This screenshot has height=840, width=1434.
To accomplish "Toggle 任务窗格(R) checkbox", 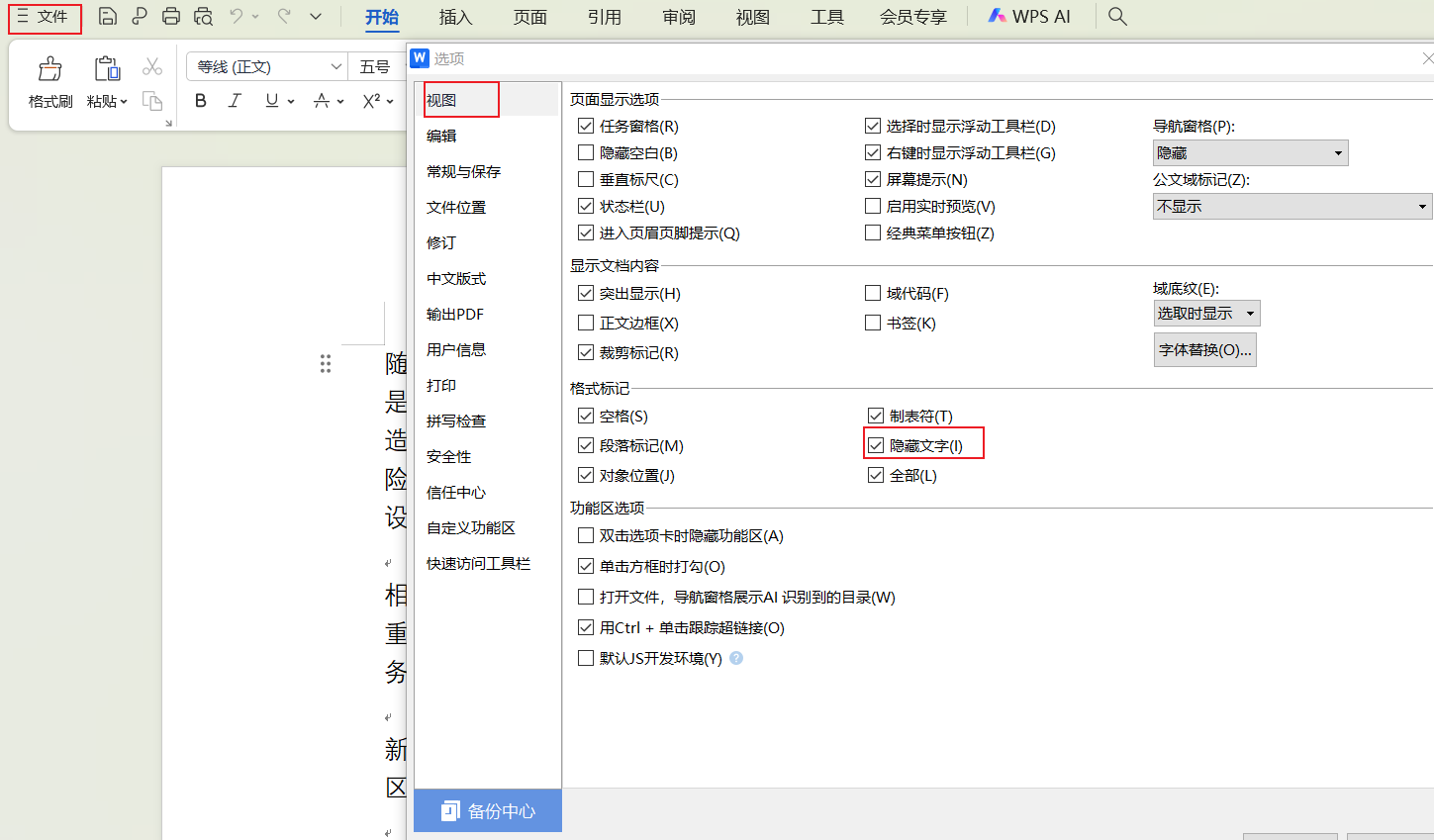I will pyautogui.click(x=586, y=126).
